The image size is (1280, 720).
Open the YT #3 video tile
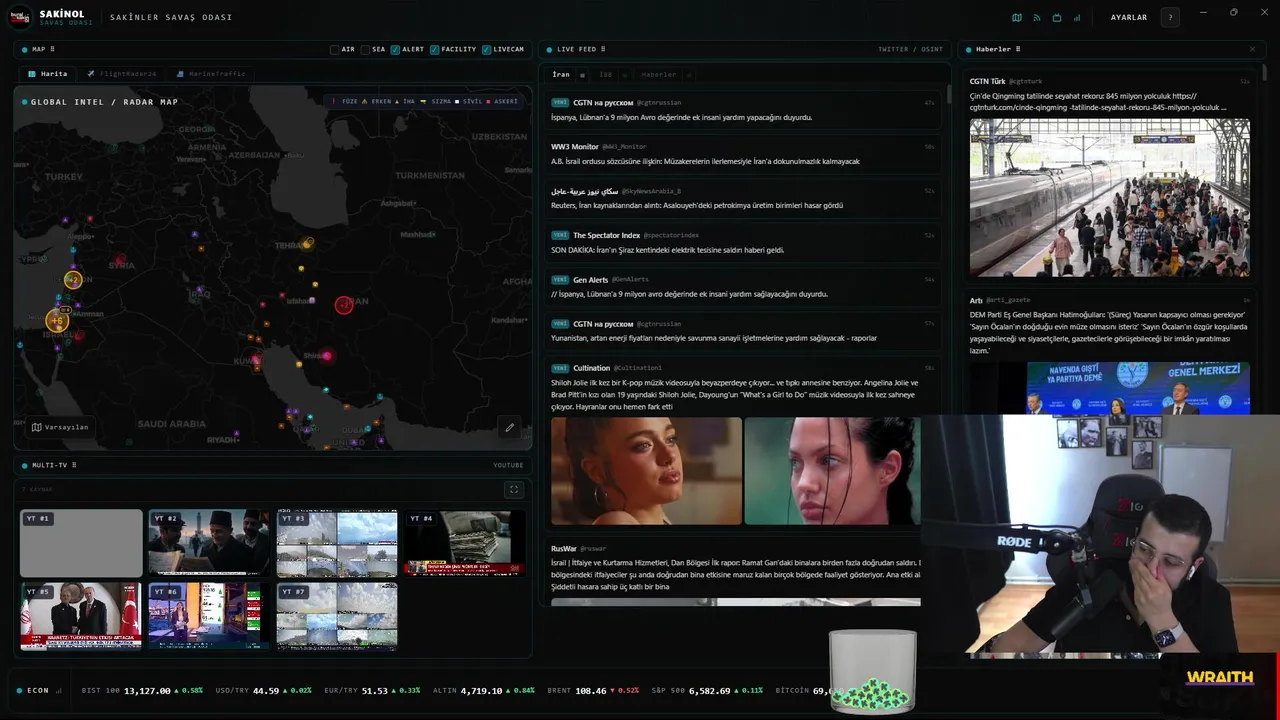[337, 543]
